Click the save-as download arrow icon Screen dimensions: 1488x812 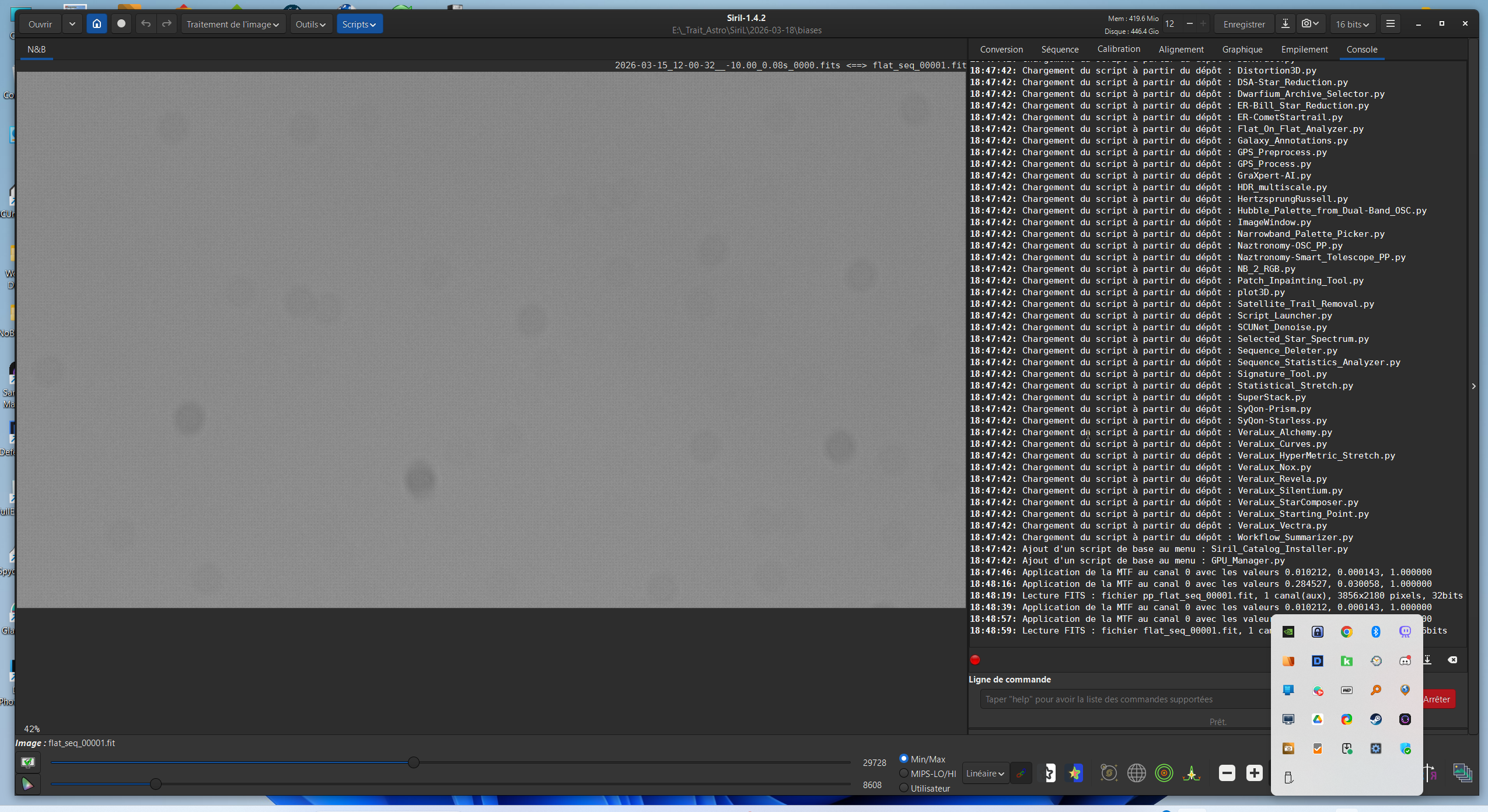click(x=1286, y=24)
